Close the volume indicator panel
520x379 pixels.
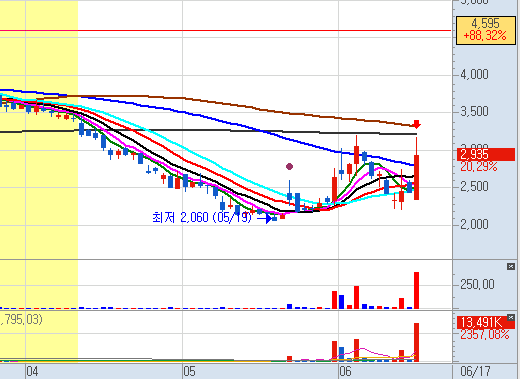tap(511, 266)
